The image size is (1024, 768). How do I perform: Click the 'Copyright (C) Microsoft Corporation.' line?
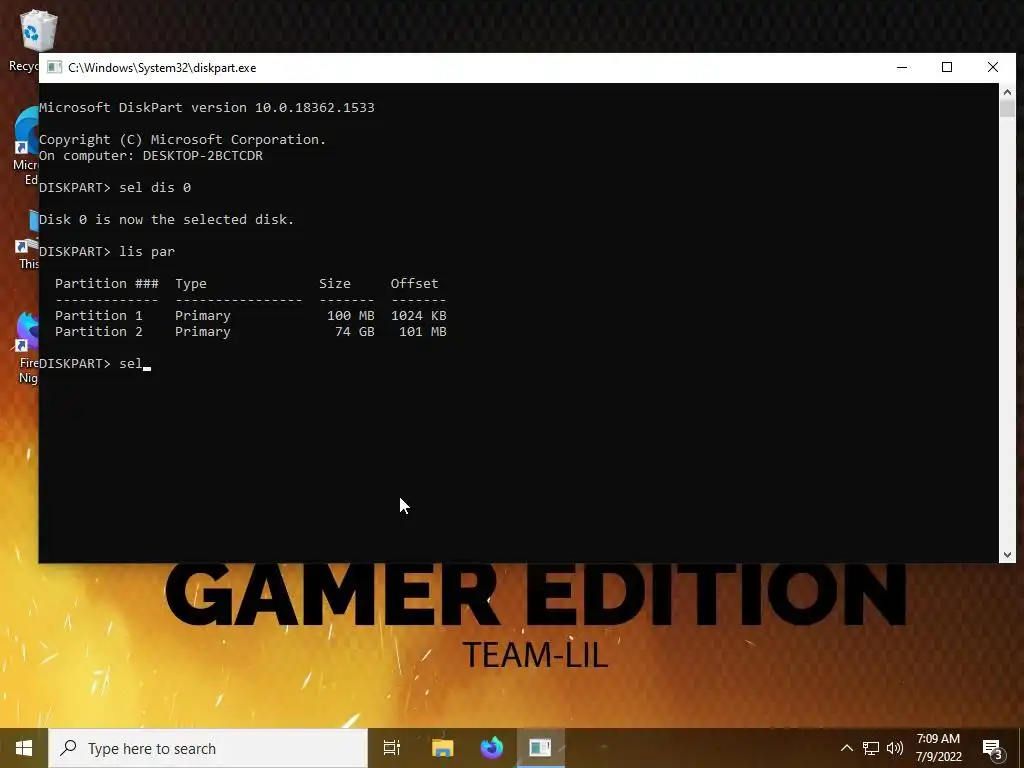click(x=183, y=139)
